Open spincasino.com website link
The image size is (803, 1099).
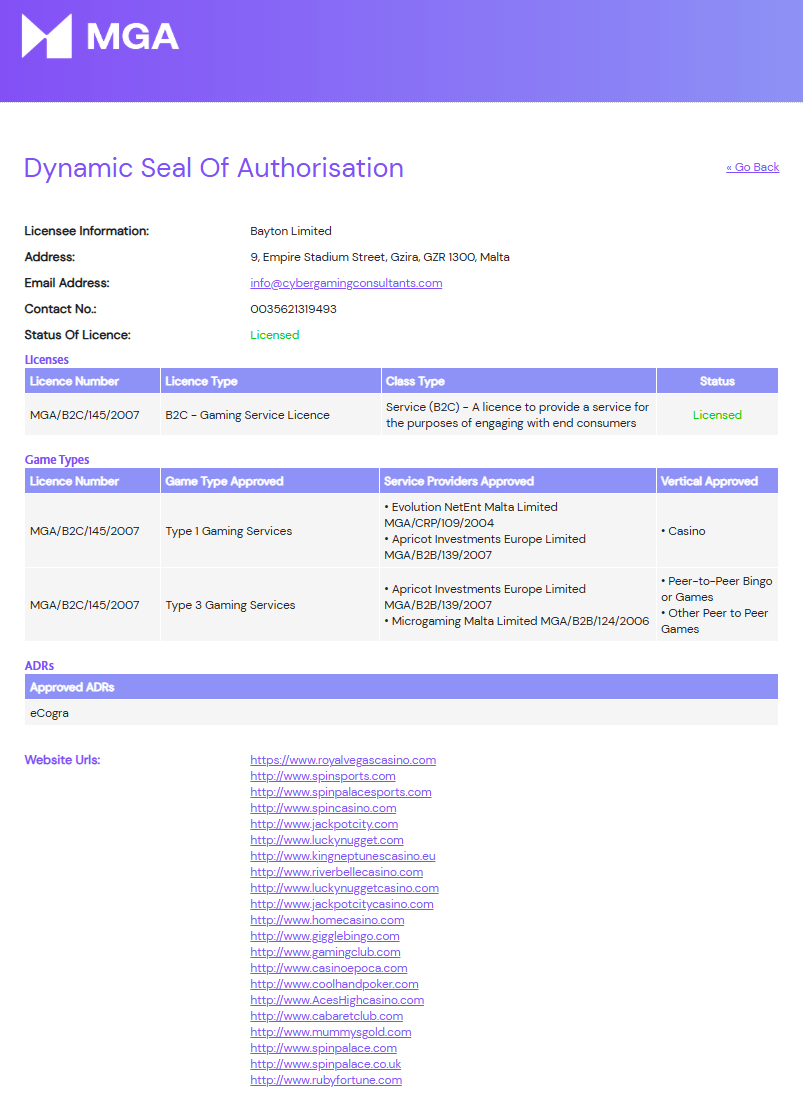[x=323, y=808]
